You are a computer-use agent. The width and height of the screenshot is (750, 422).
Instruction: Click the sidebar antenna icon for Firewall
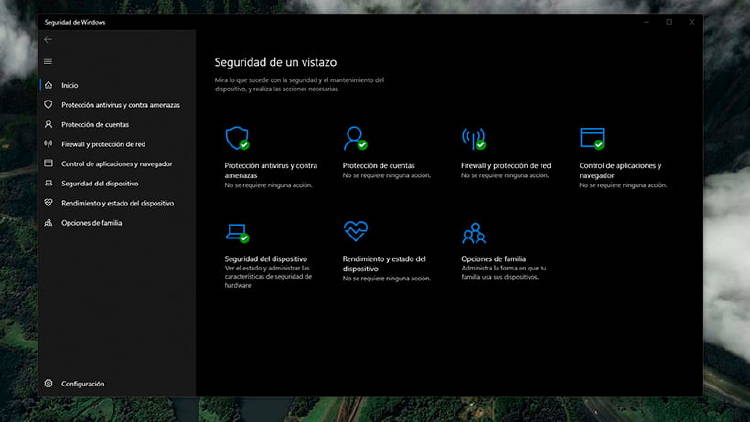point(48,144)
